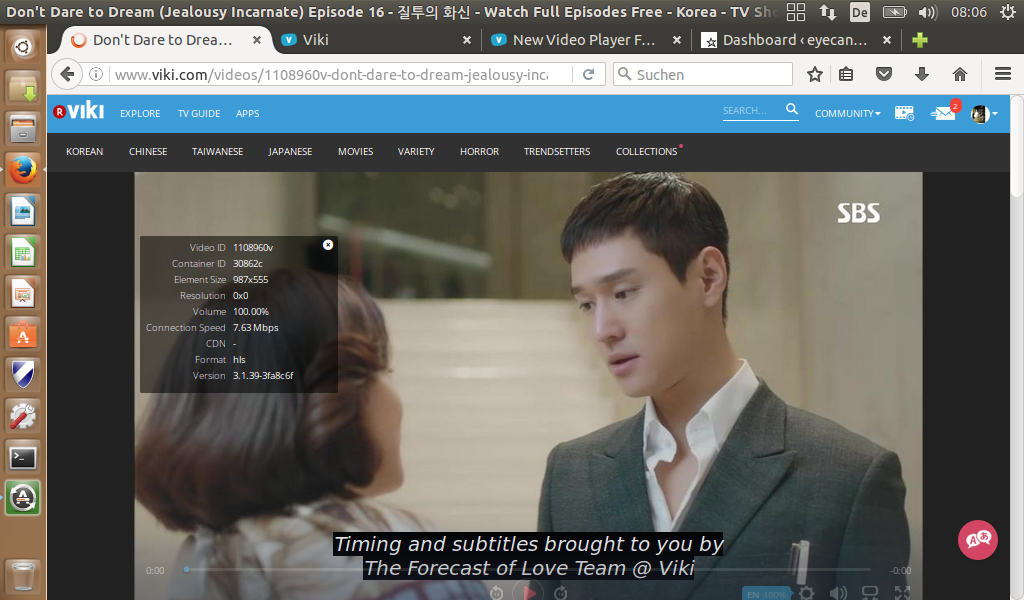Image resolution: width=1024 pixels, height=600 pixels.
Task: Open the Viki messages envelope icon
Action: [942, 114]
